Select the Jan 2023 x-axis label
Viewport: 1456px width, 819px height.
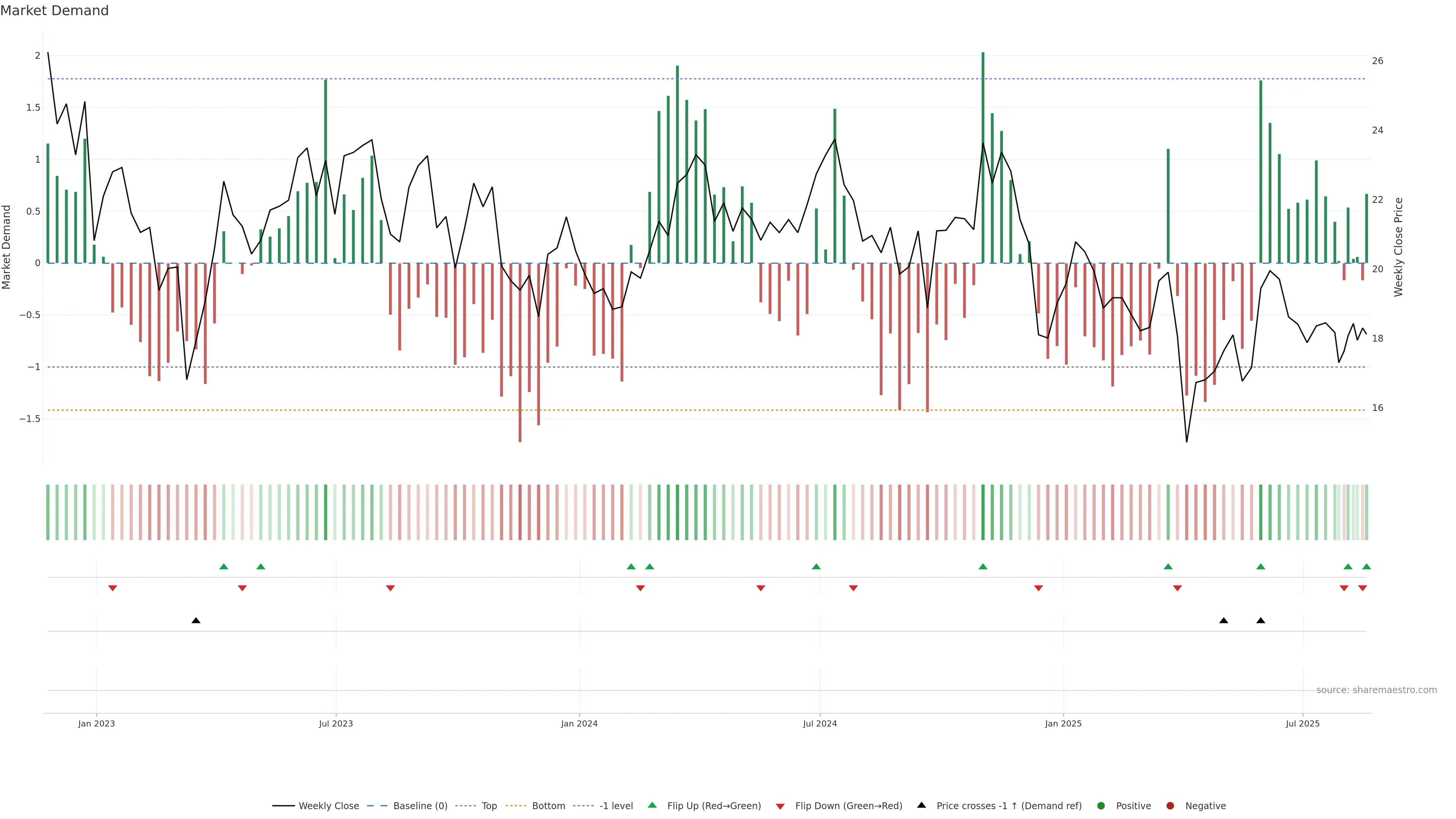[96, 723]
